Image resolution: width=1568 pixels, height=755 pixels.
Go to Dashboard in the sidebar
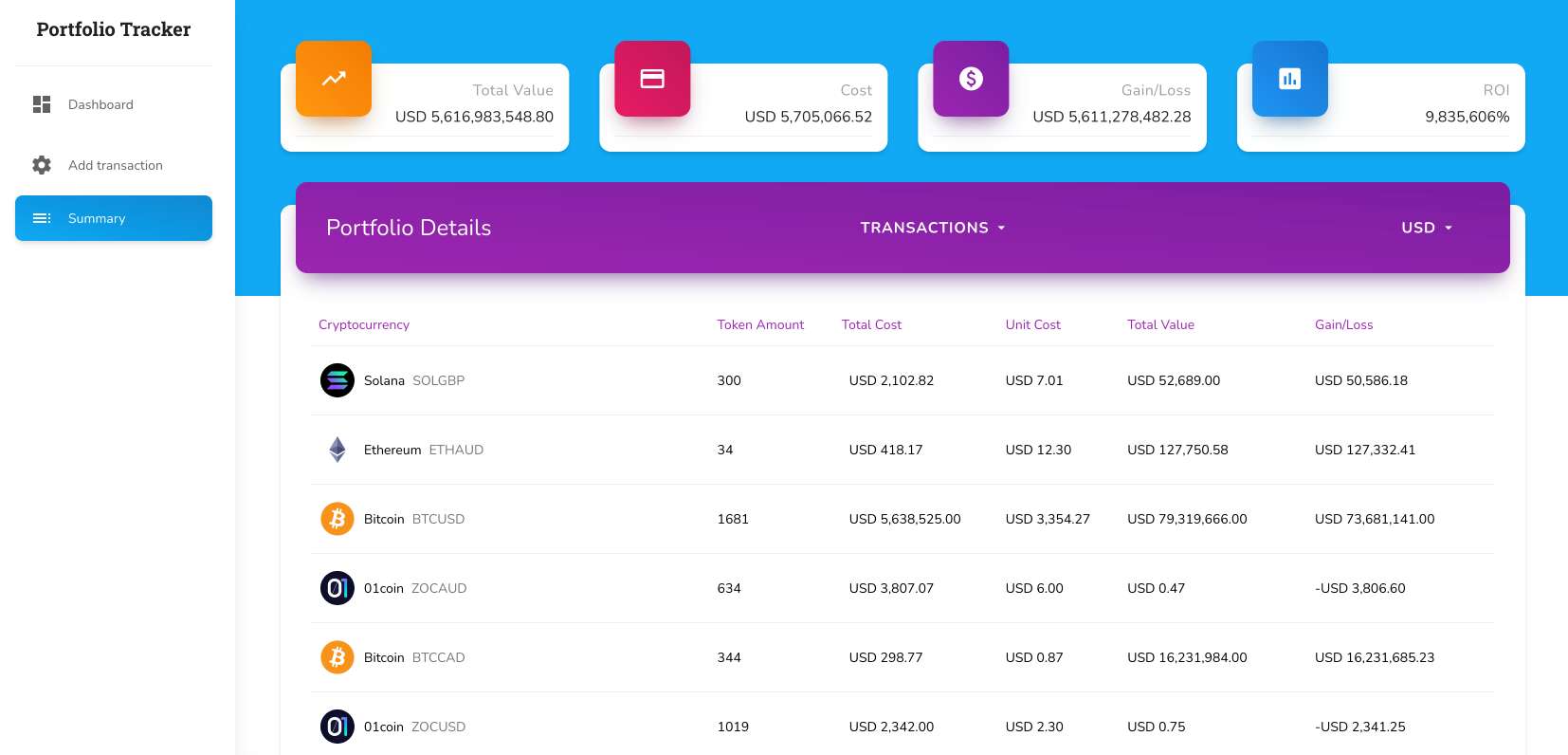click(100, 104)
